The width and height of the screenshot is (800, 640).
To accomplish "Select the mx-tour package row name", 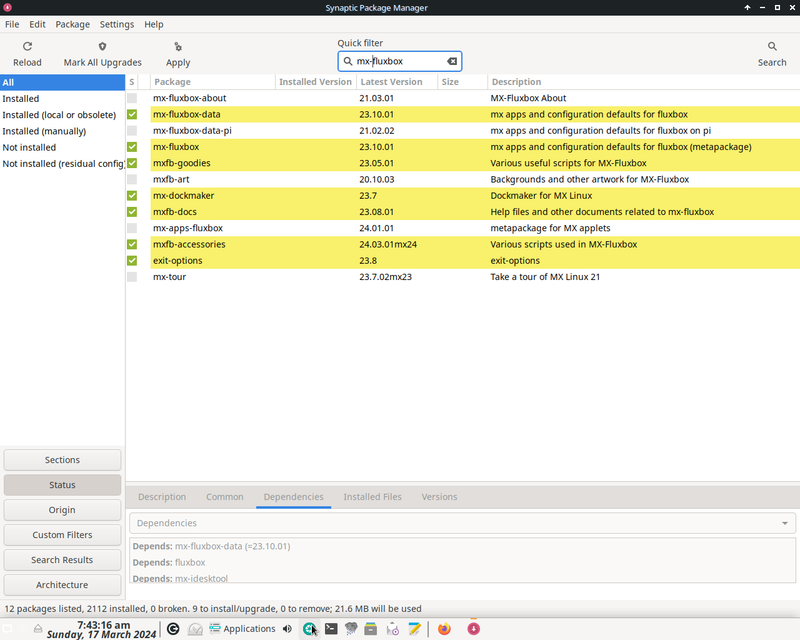I will pos(169,277).
